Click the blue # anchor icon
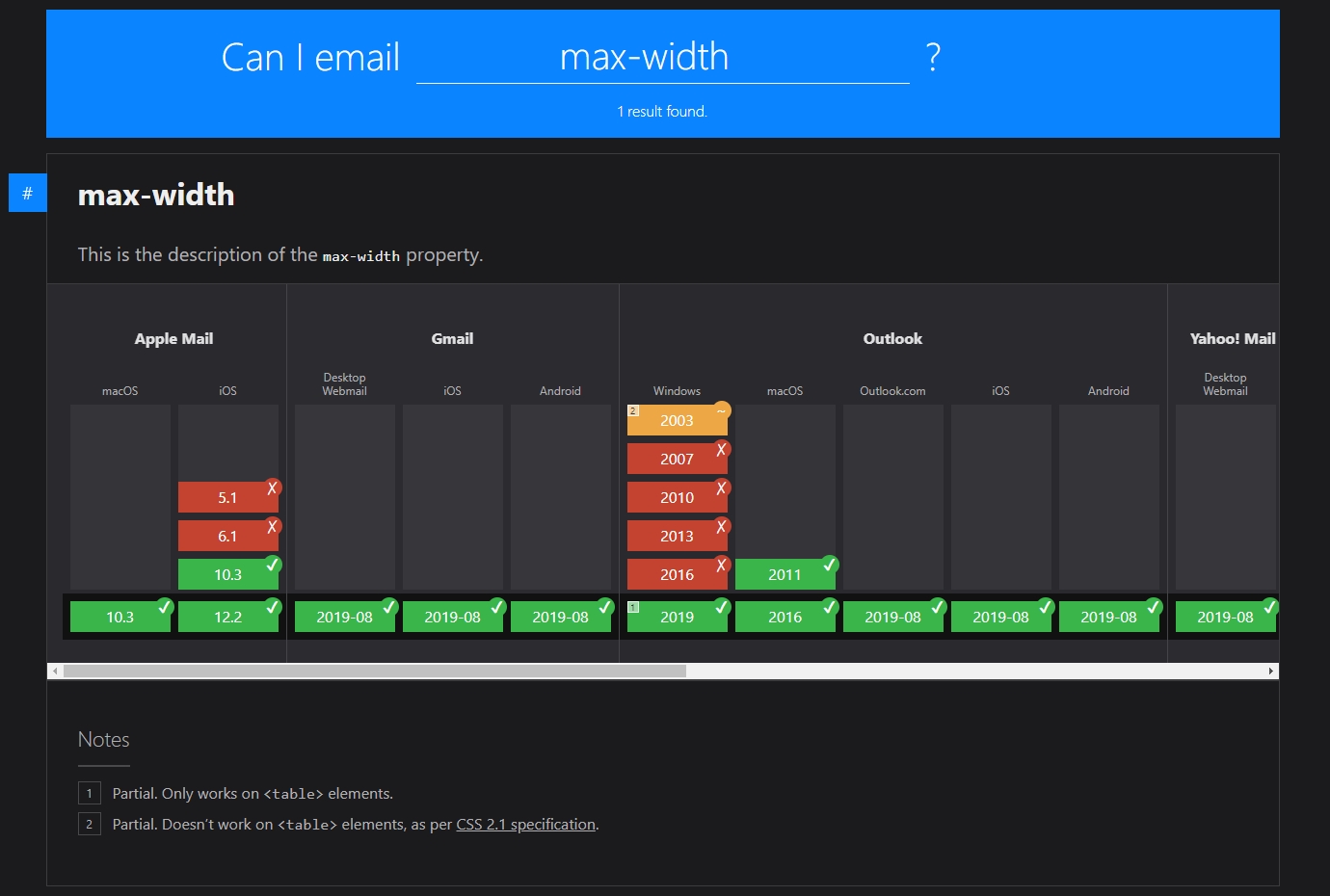This screenshot has height=896, width=1330. (x=27, y=193)
